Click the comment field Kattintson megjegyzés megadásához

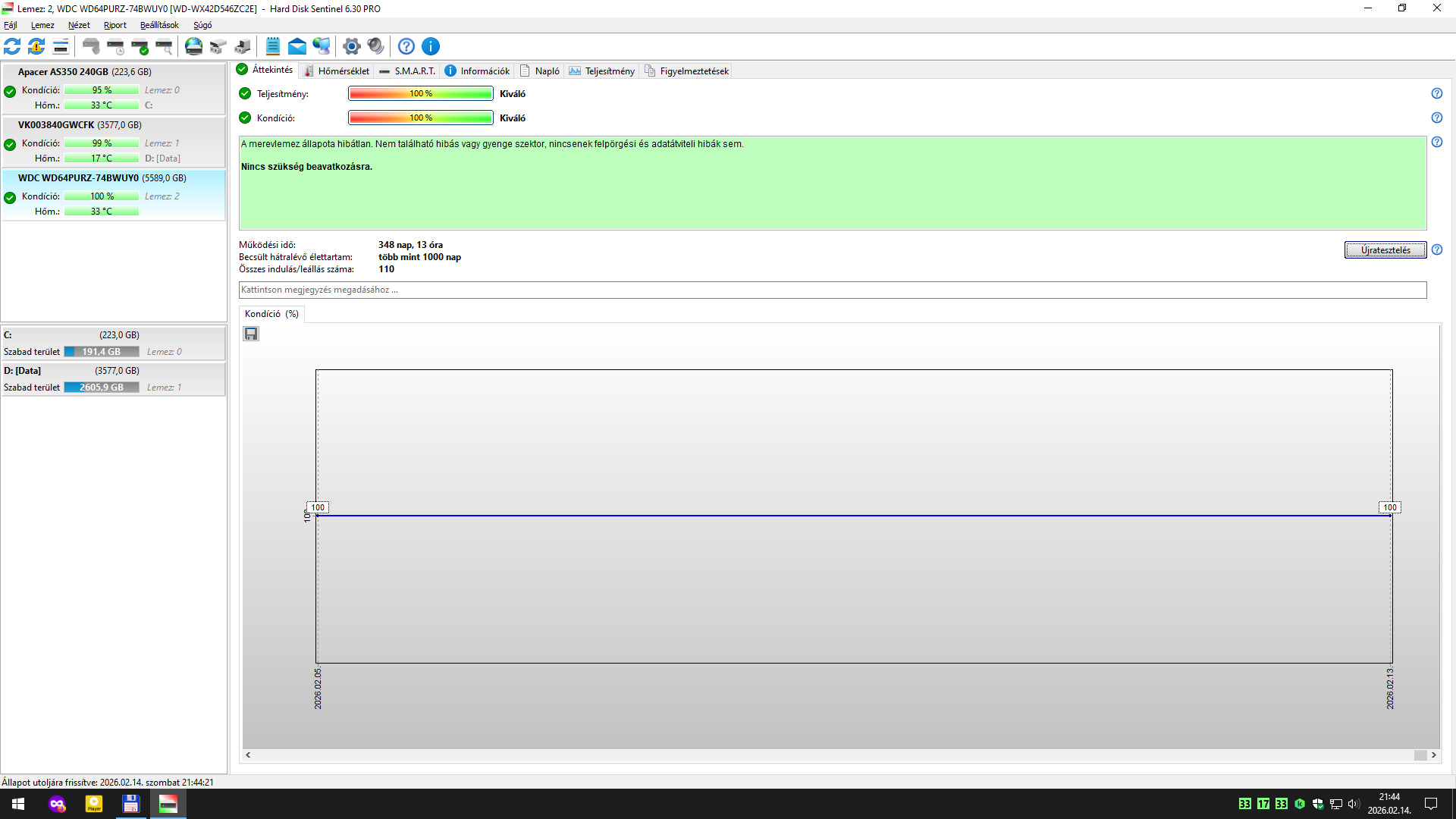pyautogui.click(x=832, y=290)
